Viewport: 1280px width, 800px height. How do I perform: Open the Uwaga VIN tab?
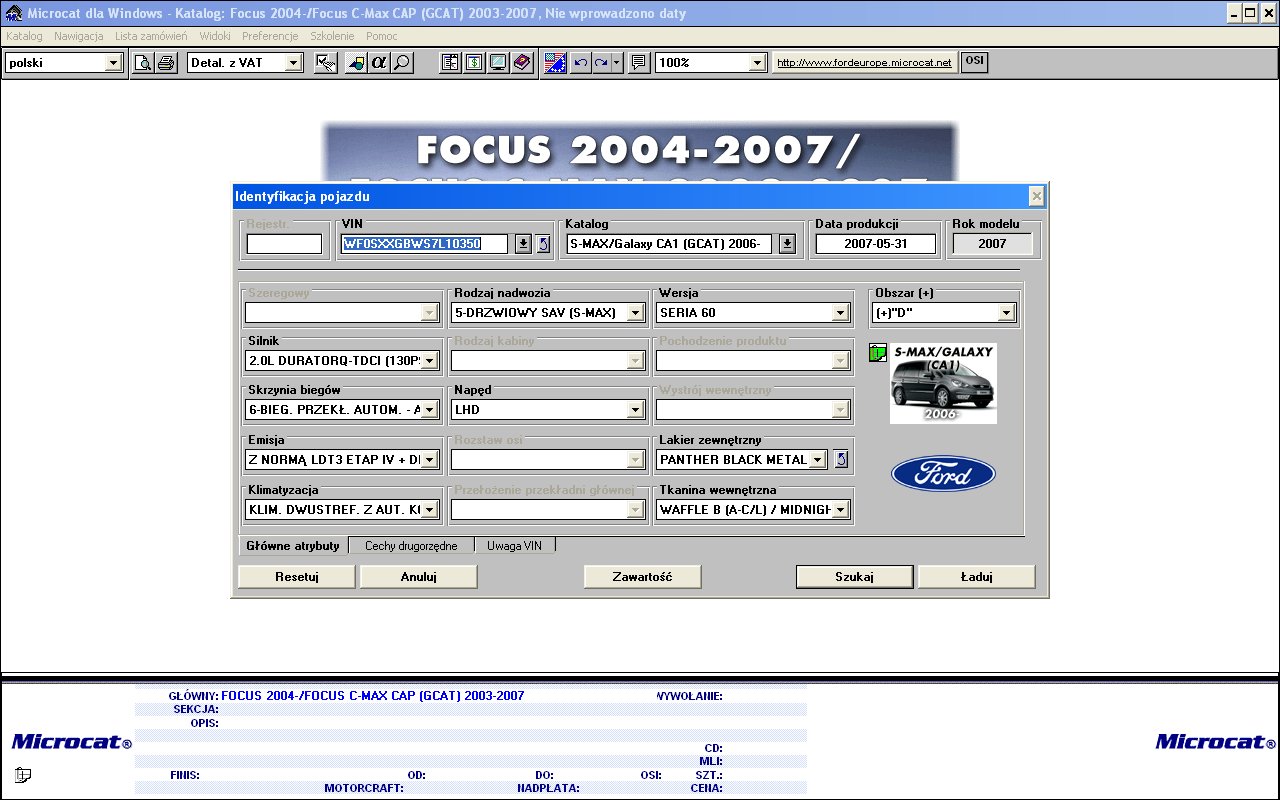pos(514,546)
